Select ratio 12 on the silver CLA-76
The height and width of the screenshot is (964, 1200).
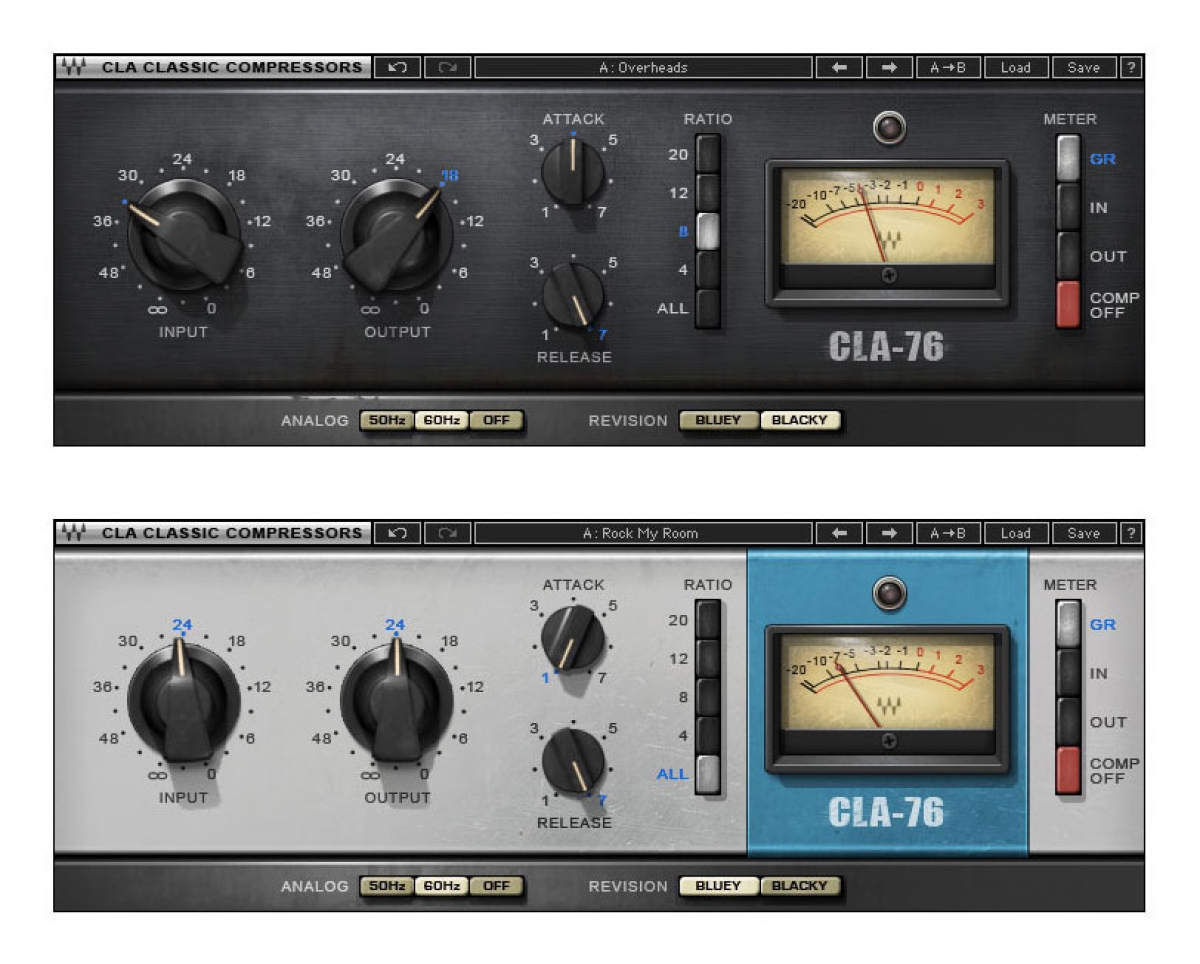click(708, 658)
